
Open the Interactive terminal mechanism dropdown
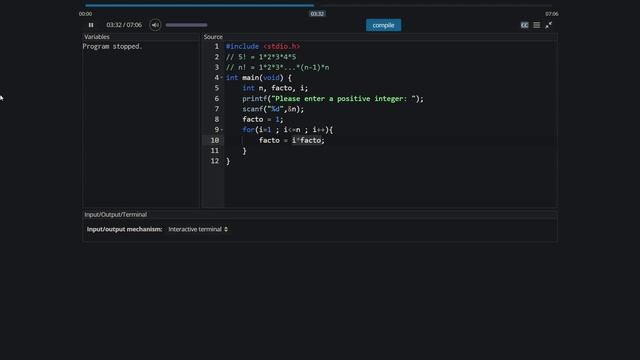point(198,229)
